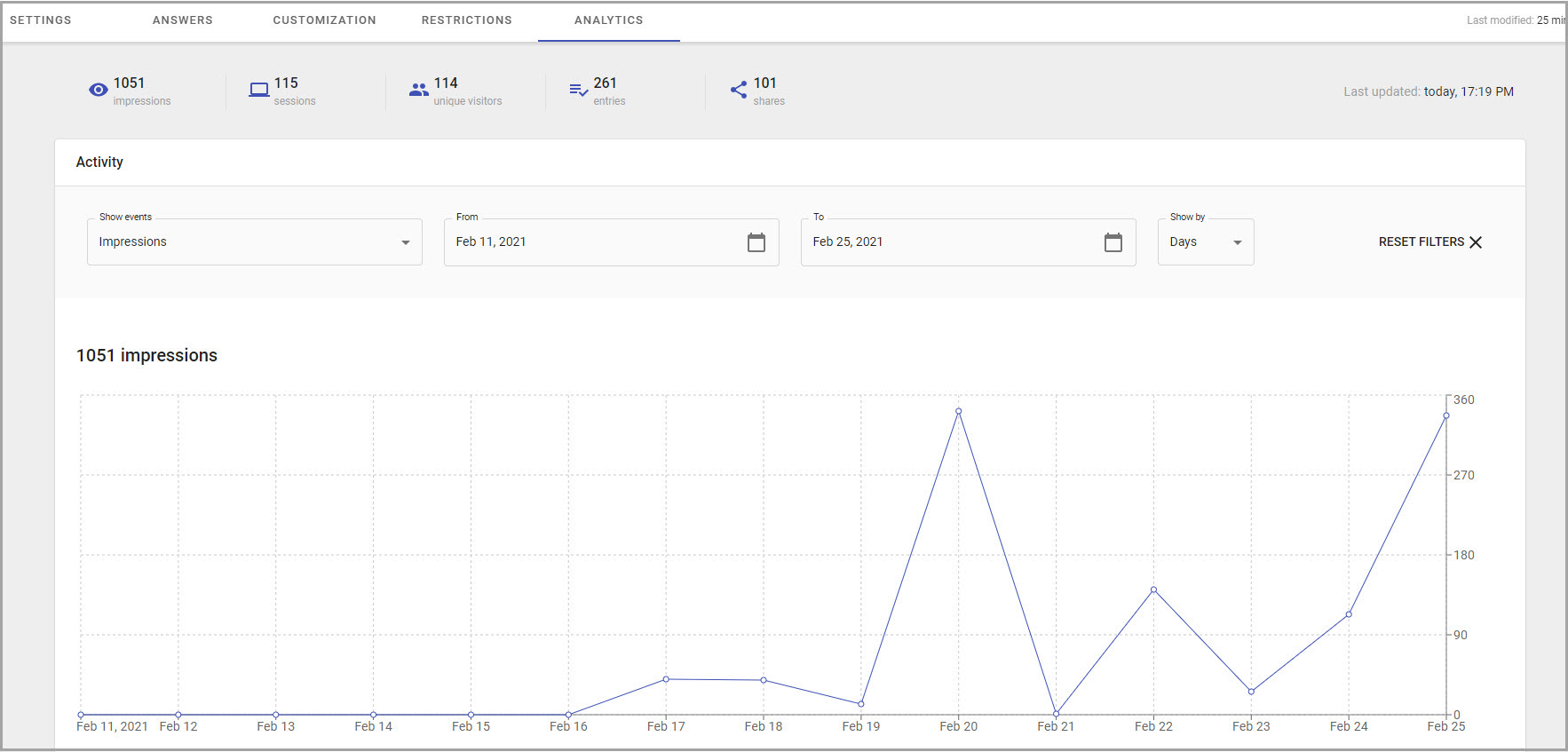
Task: Open the Show events Impressions dropdown
Action: [255, 242]
